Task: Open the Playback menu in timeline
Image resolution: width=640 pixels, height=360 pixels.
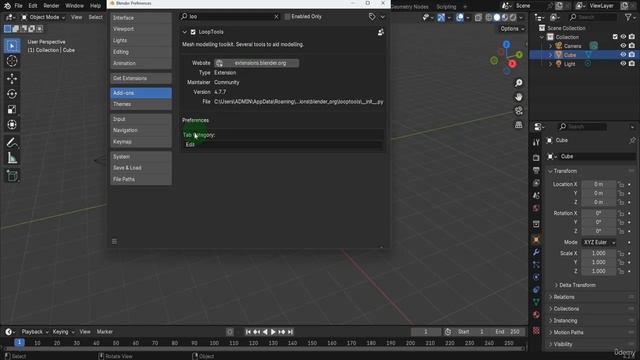Action: click(x=34, y=332)
